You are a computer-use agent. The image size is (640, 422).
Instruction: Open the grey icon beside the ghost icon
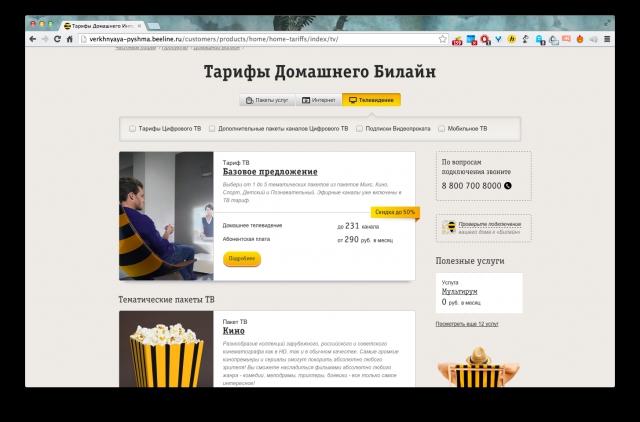tap(553, 40)
